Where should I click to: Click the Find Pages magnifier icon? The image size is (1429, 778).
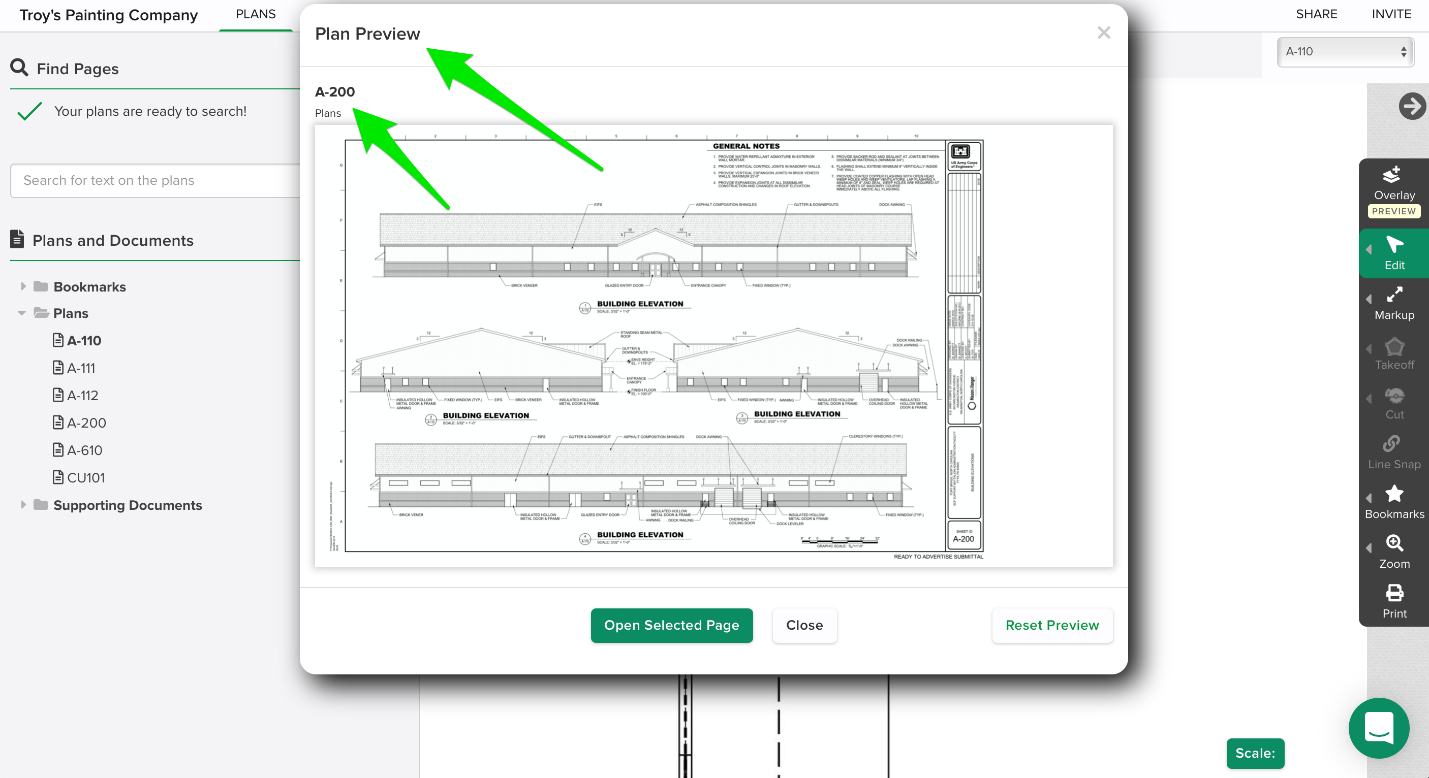coord(19,68)
